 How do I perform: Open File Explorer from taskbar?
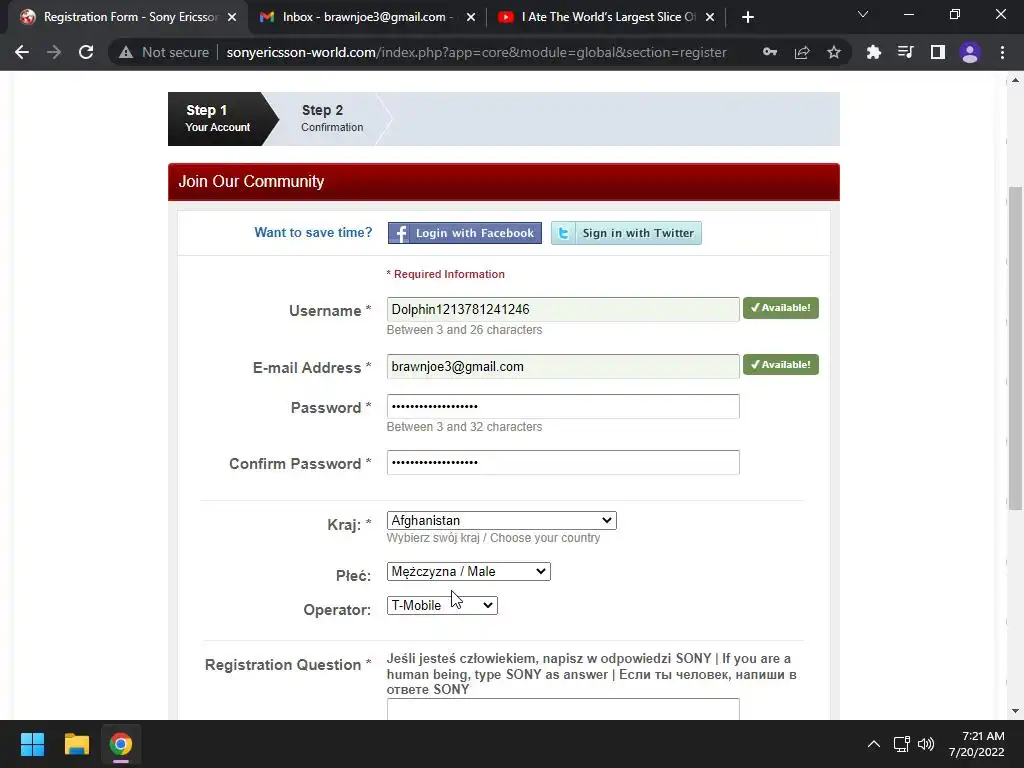76,744
